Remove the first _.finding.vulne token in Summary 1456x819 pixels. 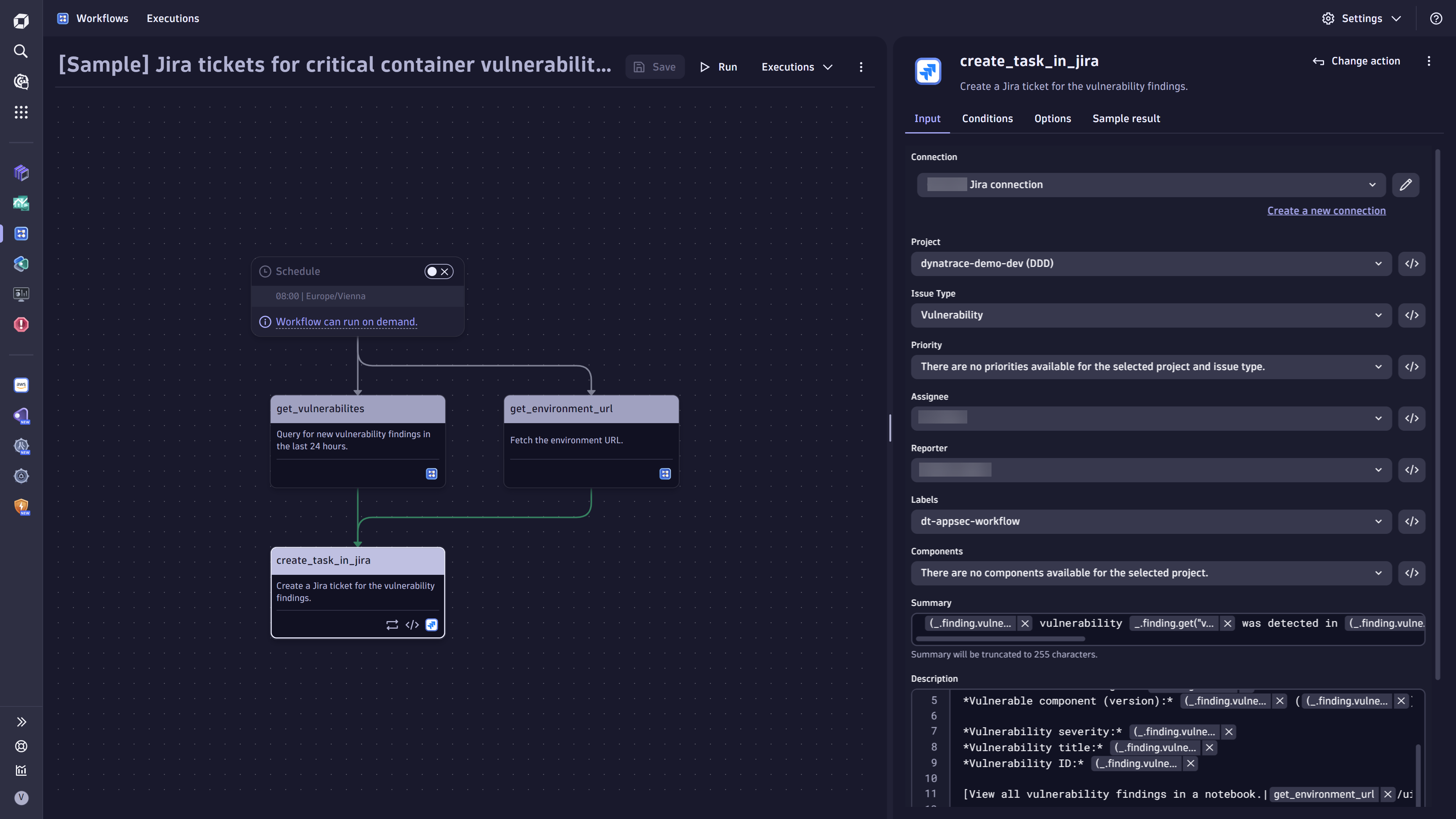pos(1024,623)
